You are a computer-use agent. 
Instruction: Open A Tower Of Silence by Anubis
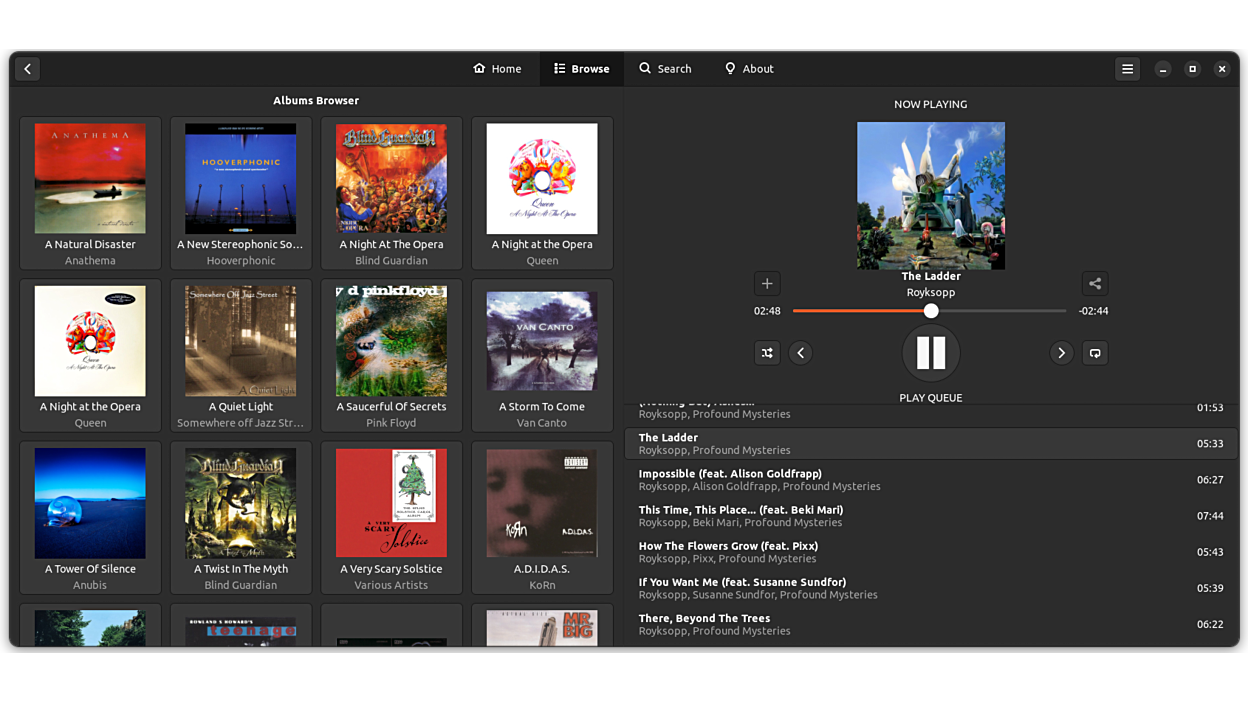[x=90, y=518]
